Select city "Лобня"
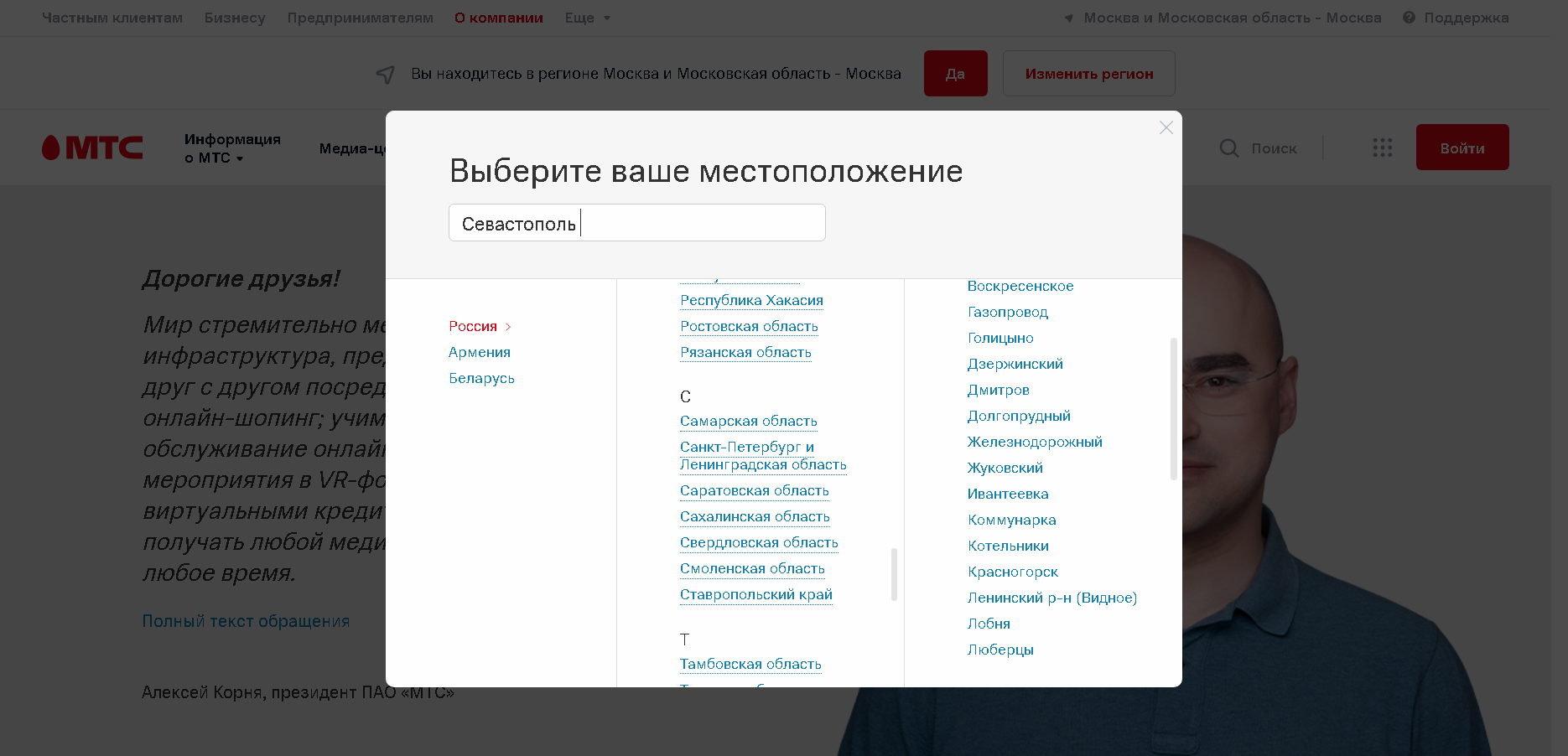The image size is (1568, 756). (x=989, y=624)
